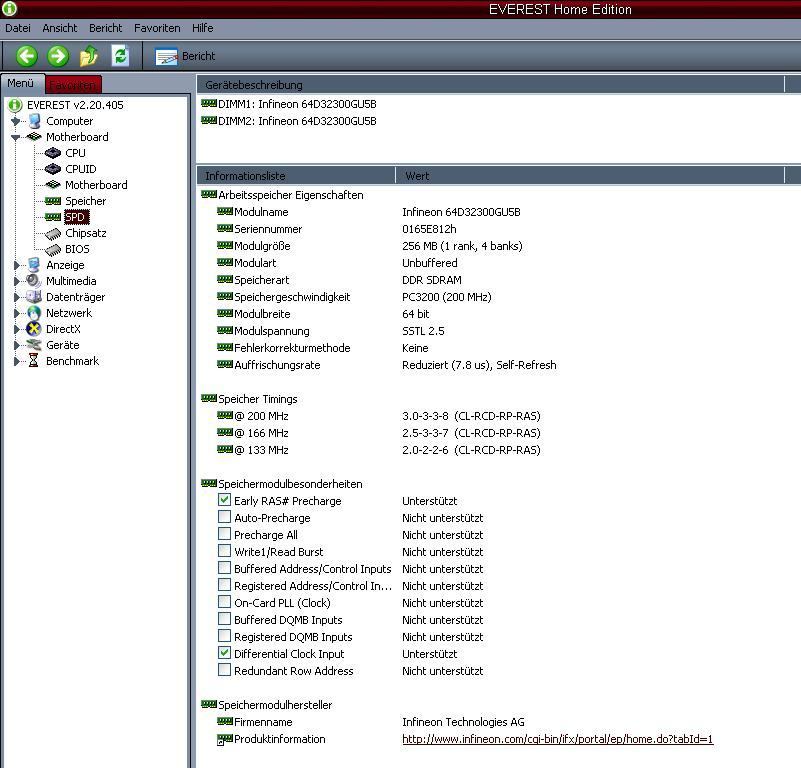
Task: Expand the Netzwerk tree node
Action: pos(16,313)
